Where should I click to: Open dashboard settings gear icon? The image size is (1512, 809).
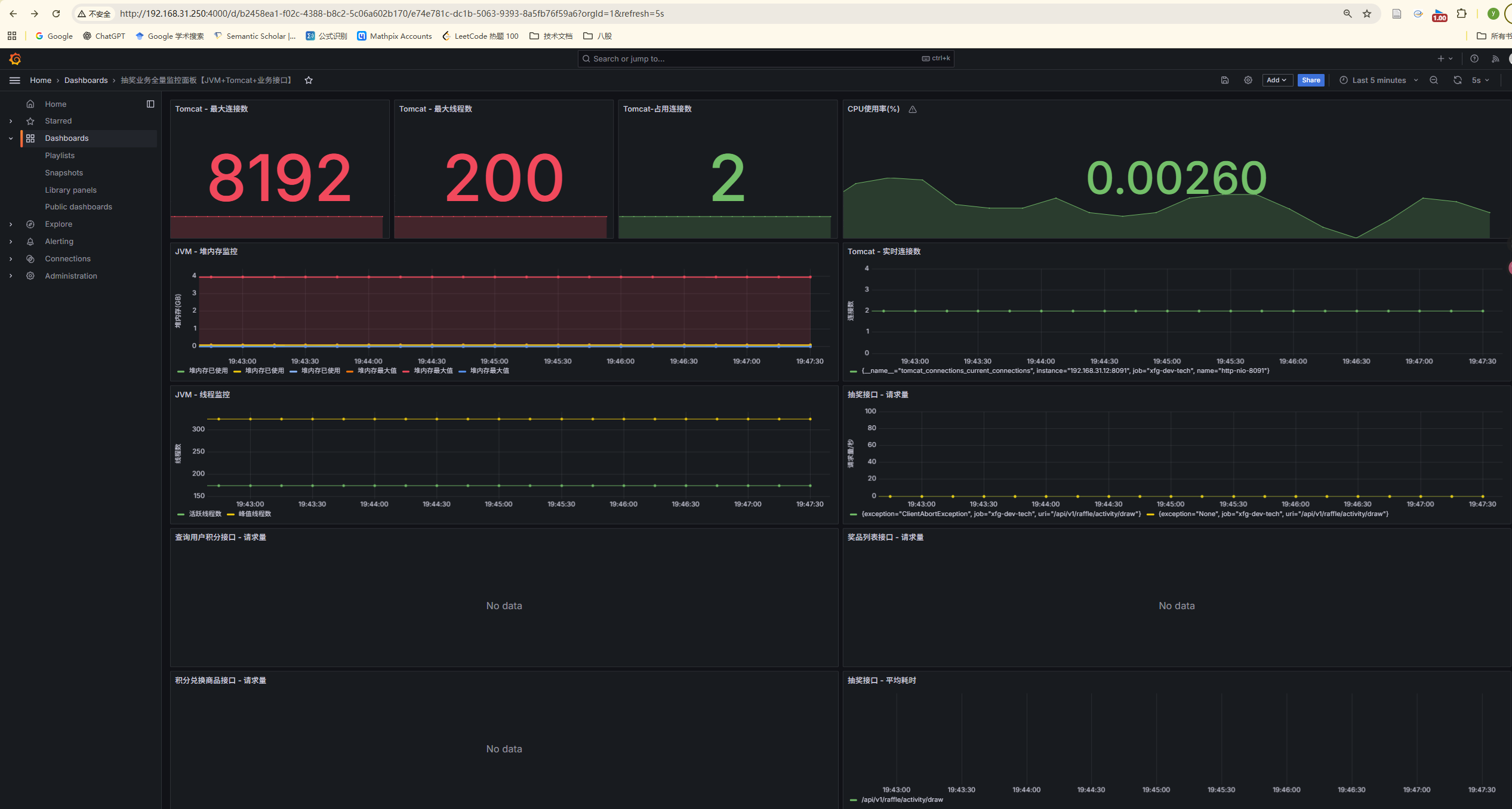1248,80
